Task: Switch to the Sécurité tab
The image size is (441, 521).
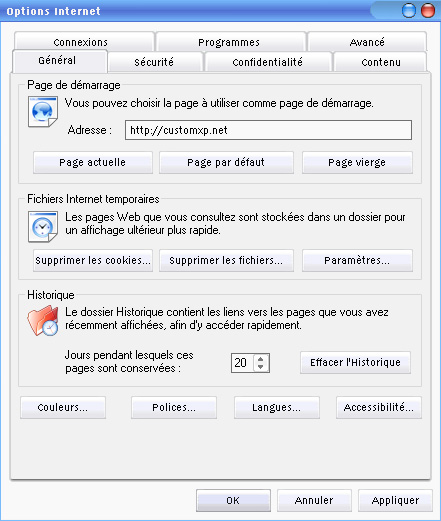Action: [x=154, y=62]
